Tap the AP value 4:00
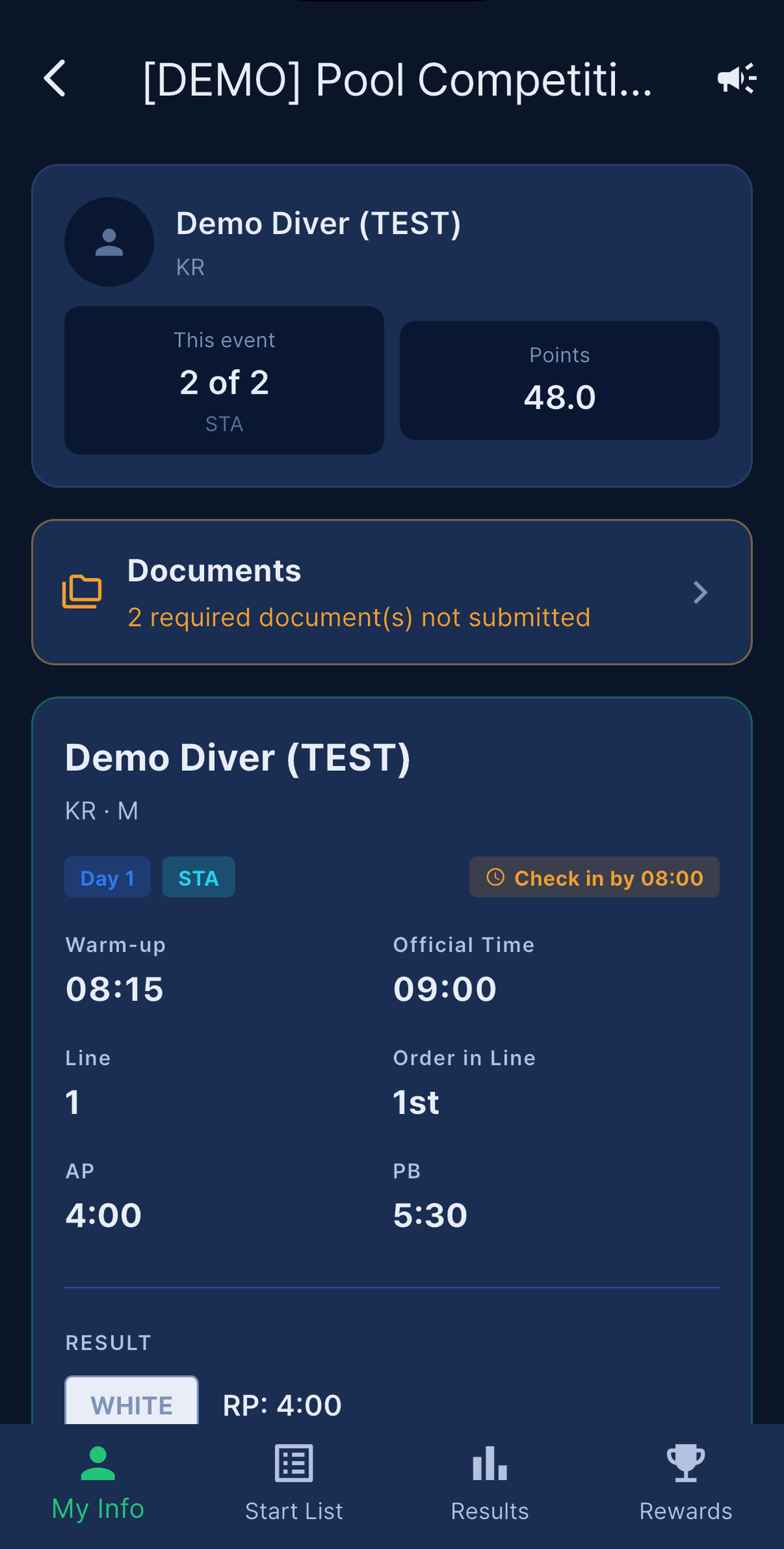Image resolution: width=784 pixels, height=1549 pixels. [104, 1215]
